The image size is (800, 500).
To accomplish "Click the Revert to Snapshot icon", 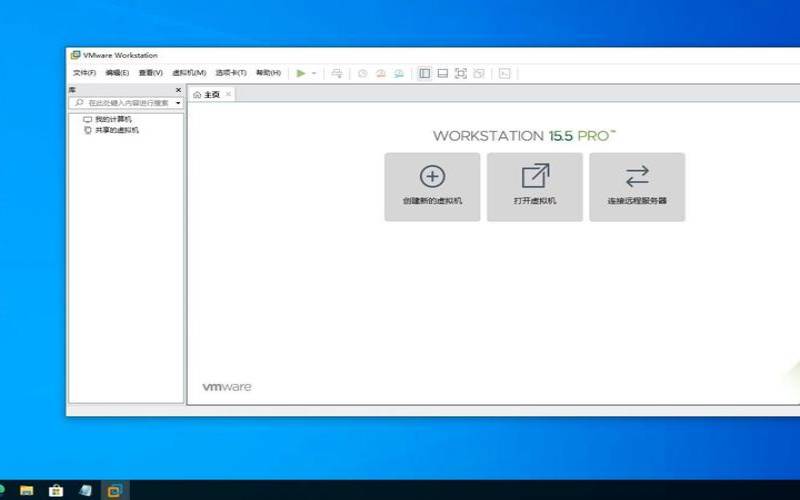I will 381,73.
